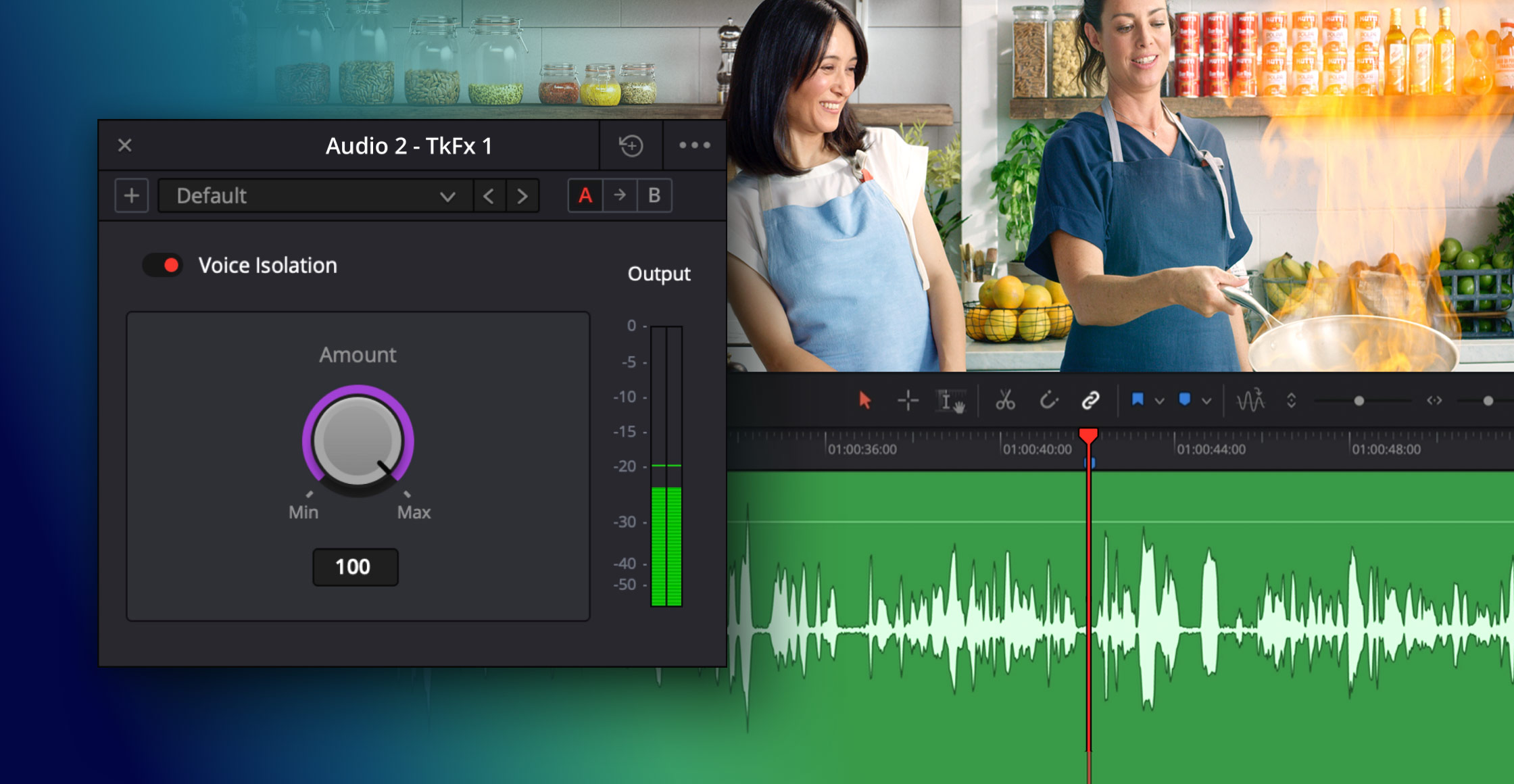Click the Amount value field showing 100
Image resolution: width=1514 pixels, height=784 pixels.
(x=355, y=566)
